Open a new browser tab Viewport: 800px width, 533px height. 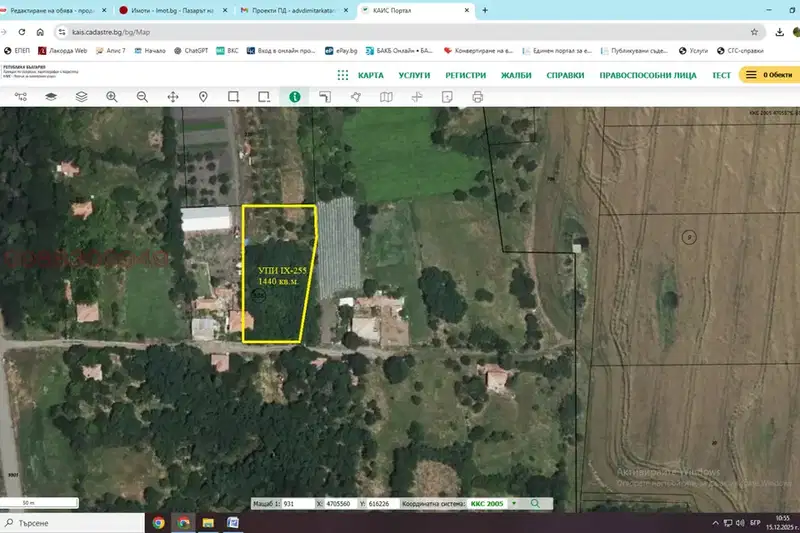[485, 10]
